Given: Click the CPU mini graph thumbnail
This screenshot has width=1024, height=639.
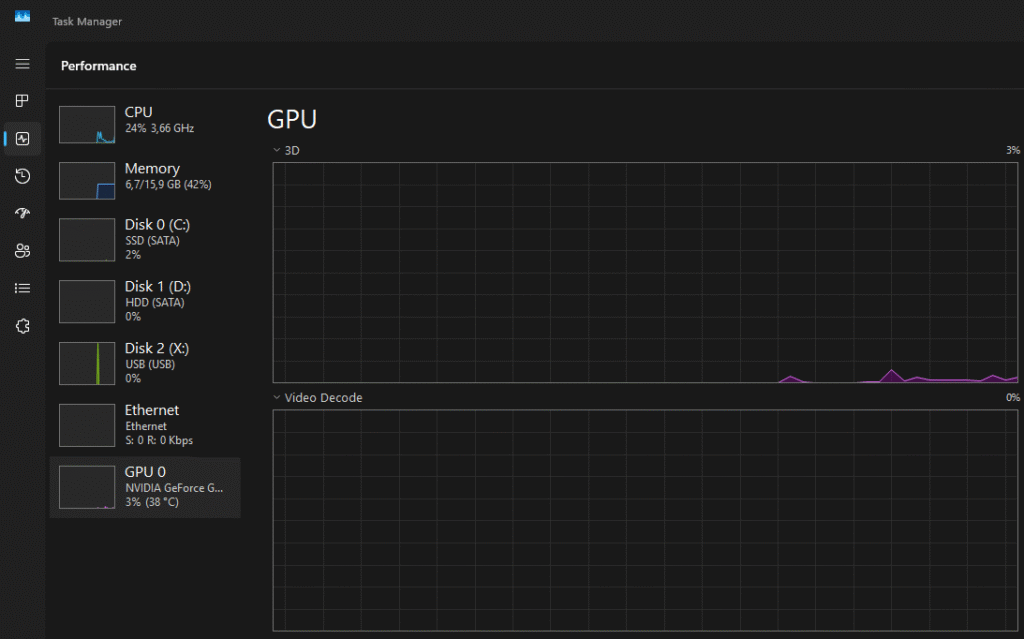Looking at the screenshot, I should tap(87, 124).
